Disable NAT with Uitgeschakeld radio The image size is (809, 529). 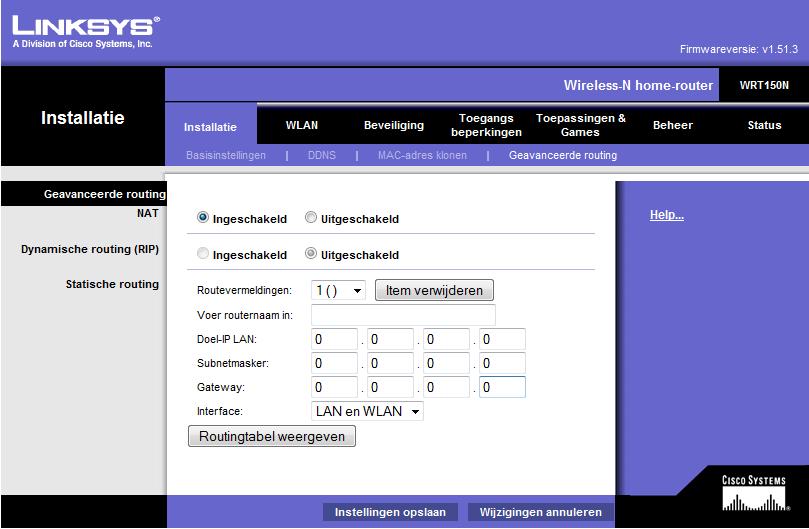point(311,218)
